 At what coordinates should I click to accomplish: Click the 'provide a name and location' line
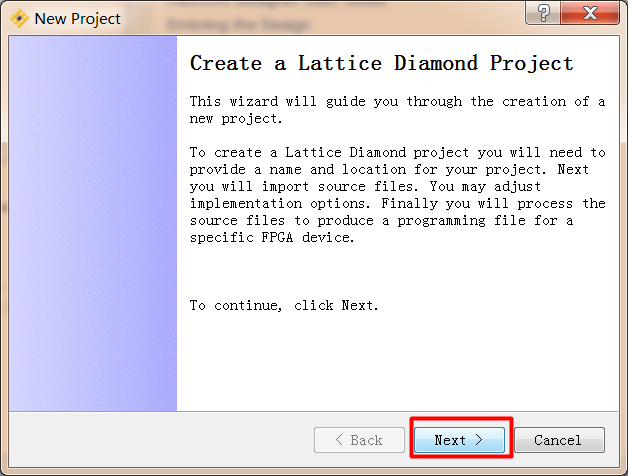click(389, 169)
